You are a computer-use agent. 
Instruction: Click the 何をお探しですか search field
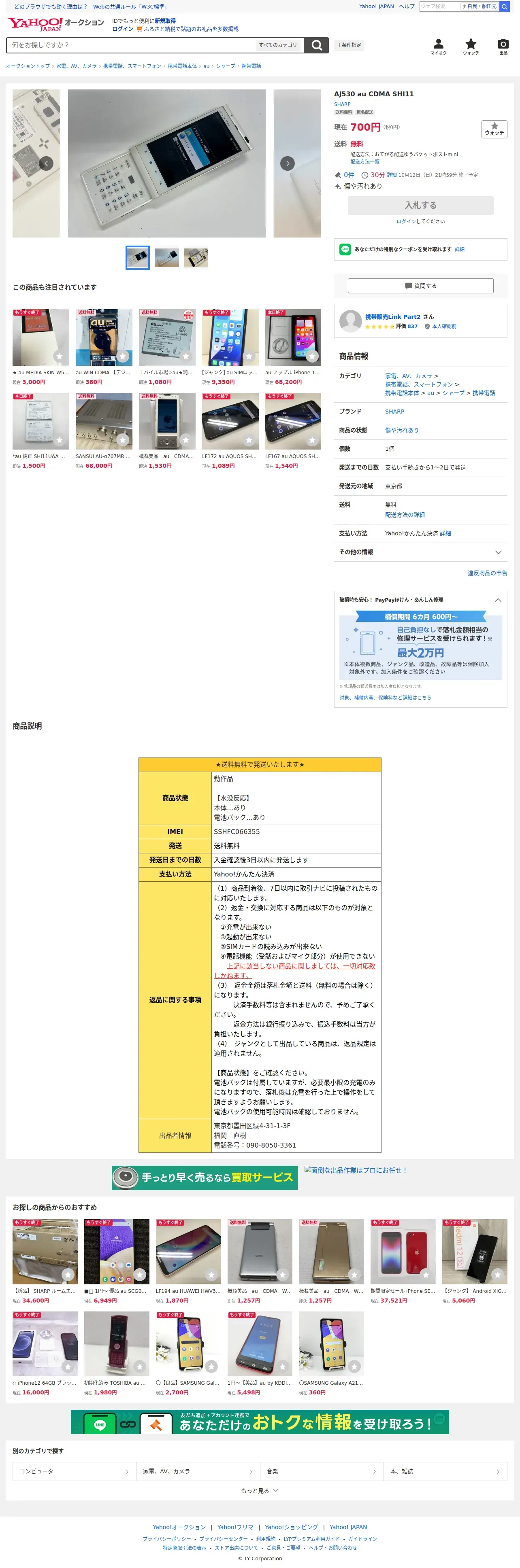130,45
